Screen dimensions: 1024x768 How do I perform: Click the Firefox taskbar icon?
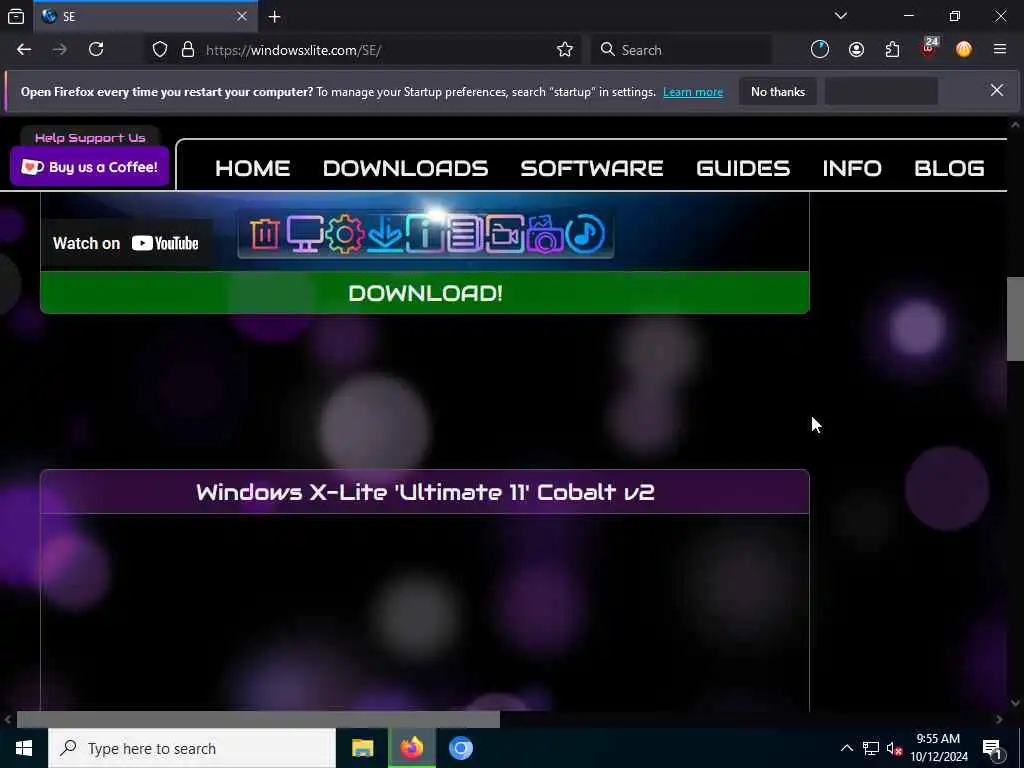[411, 748]
